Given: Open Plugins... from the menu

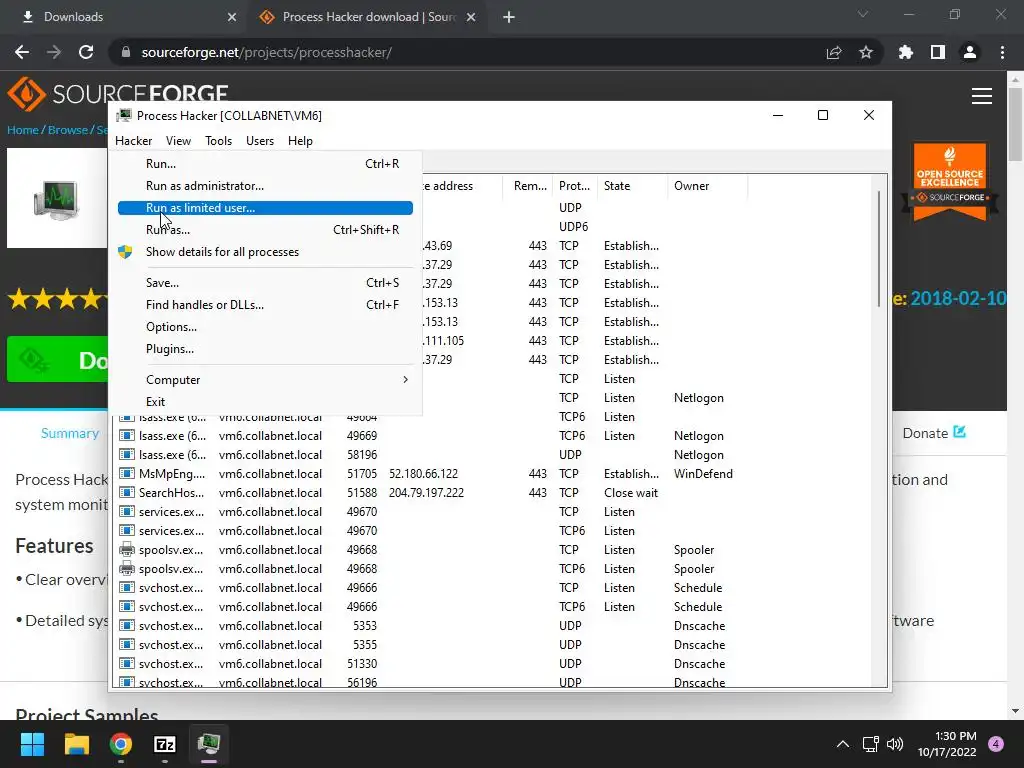Looking at the screenshot, I should [x=265, y=349].
